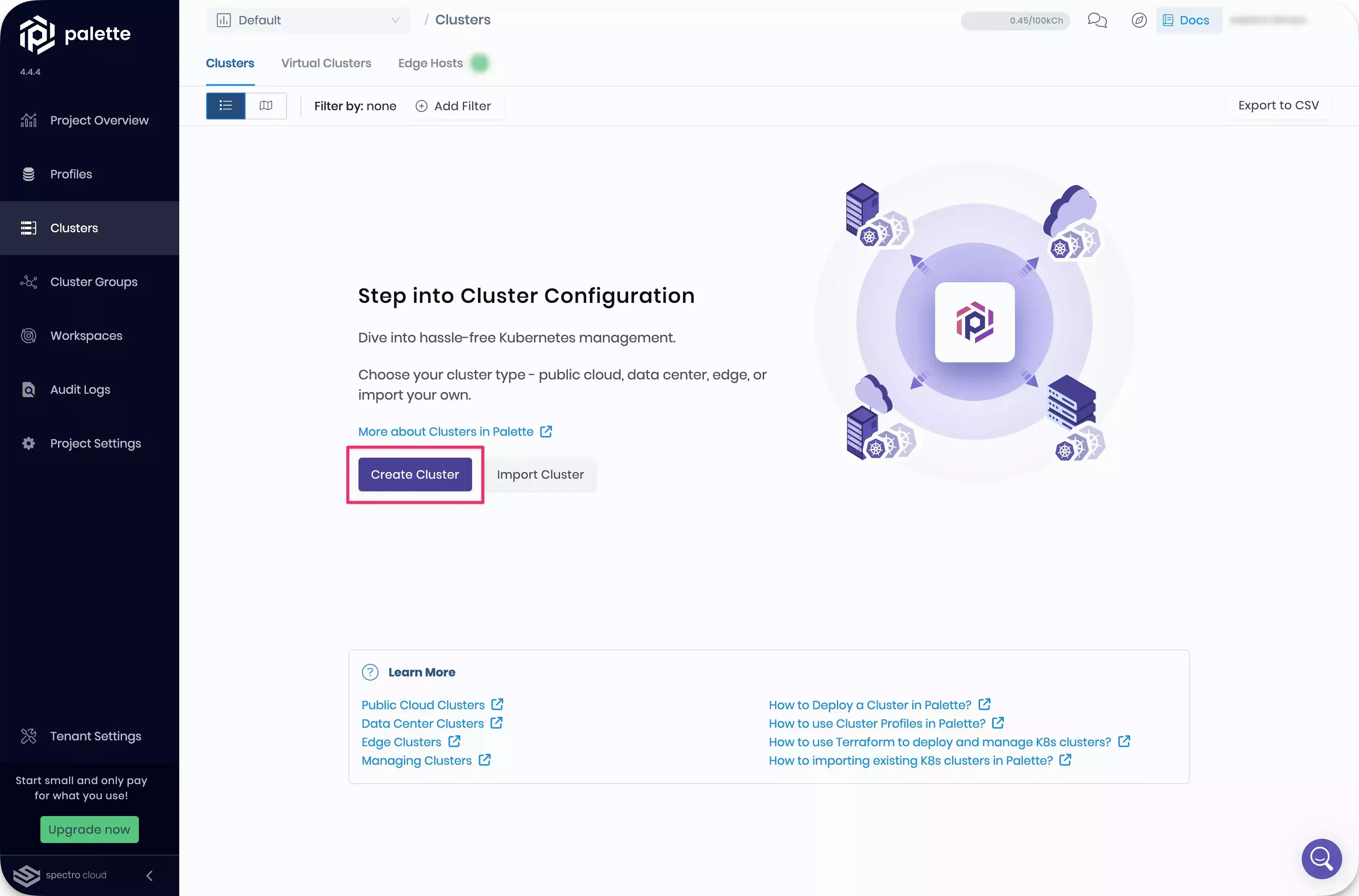
Task: Open Project Overview from sidebar
Action: click(x=99, y=120)
